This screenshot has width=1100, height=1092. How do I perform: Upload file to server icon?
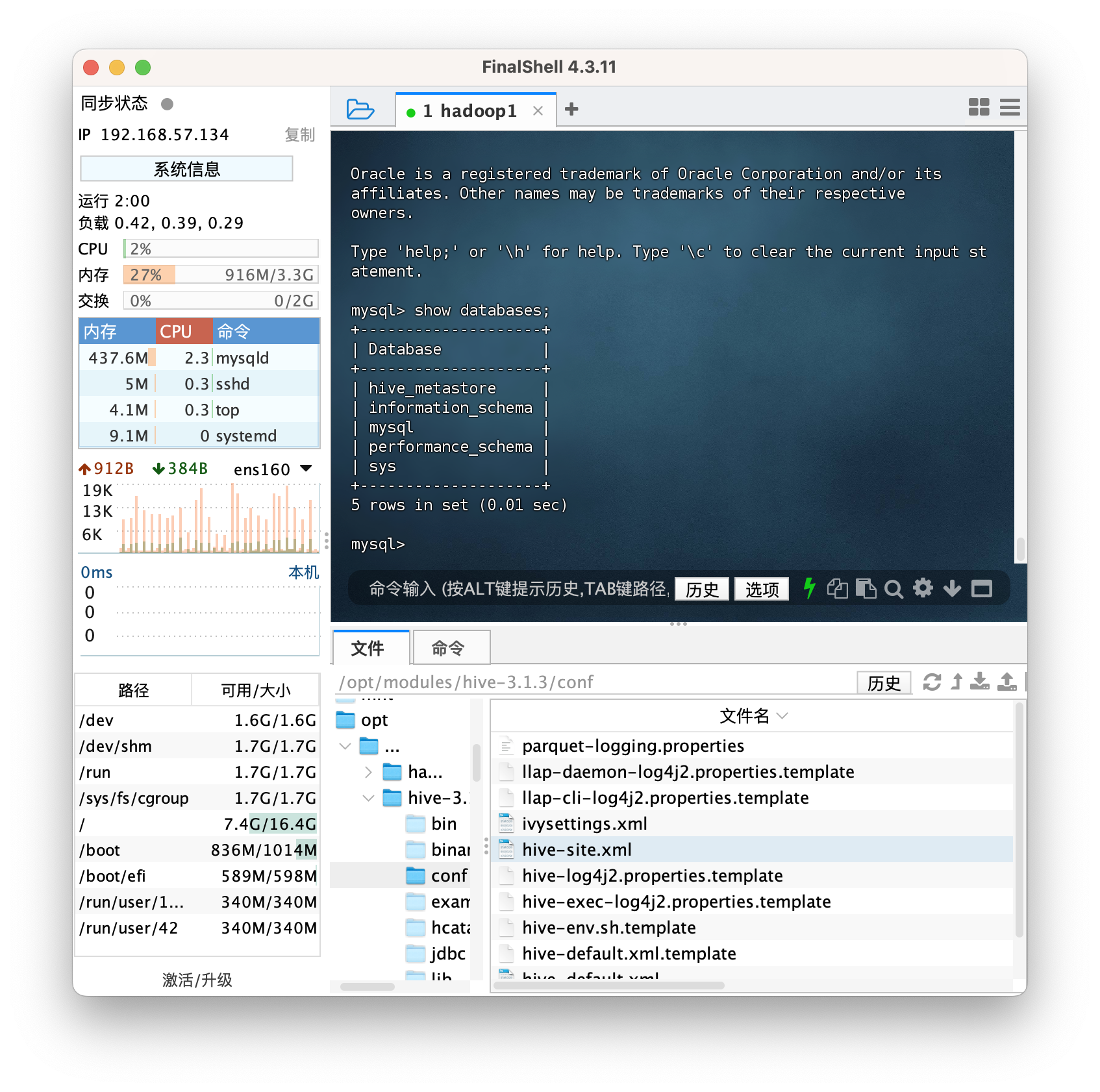[1007, 682]
